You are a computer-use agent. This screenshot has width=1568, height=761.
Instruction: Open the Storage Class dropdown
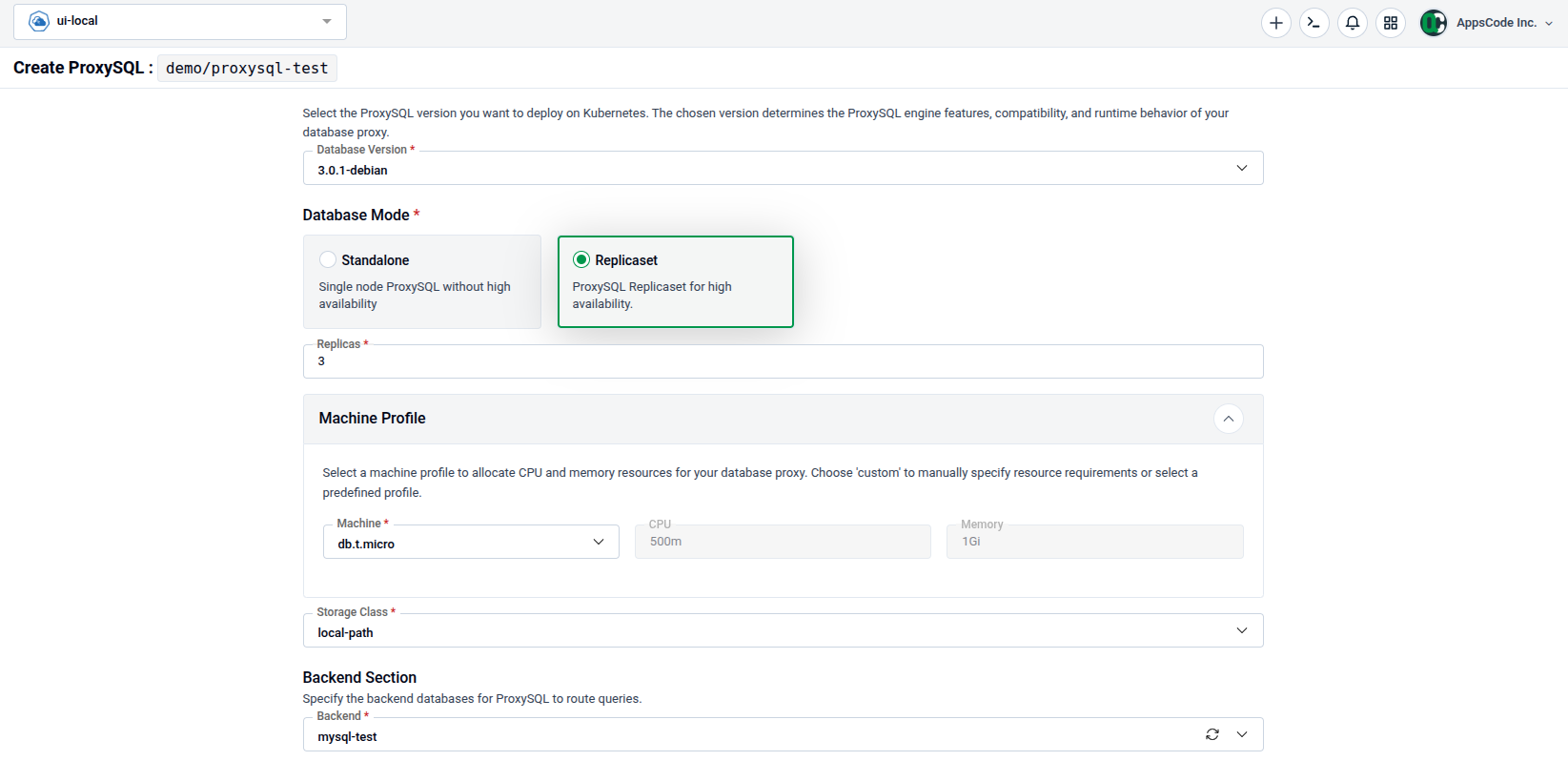784,630
